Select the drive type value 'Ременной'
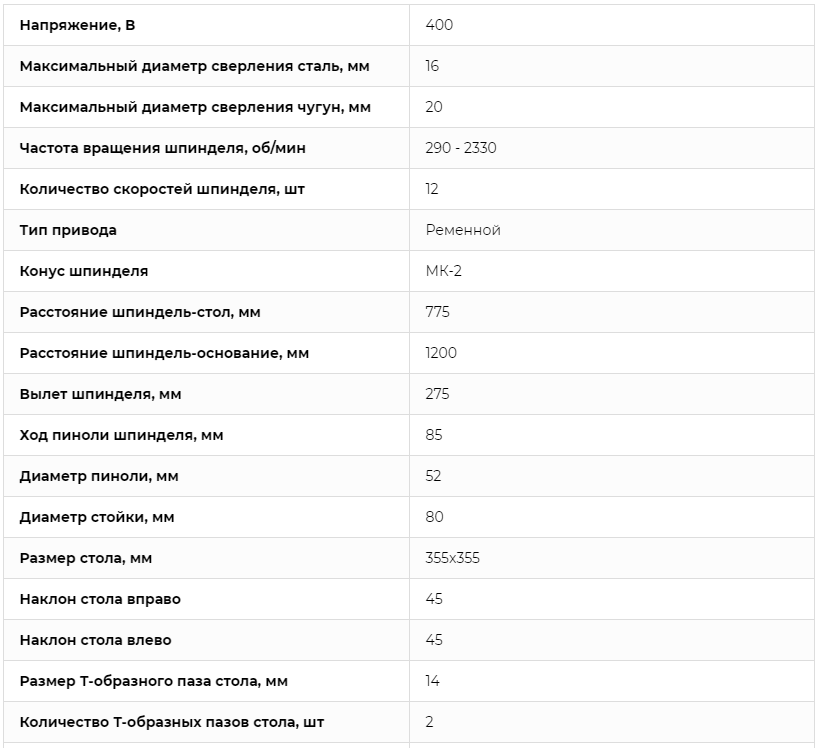The image size is (821, 748). click(x=463, y=230)
